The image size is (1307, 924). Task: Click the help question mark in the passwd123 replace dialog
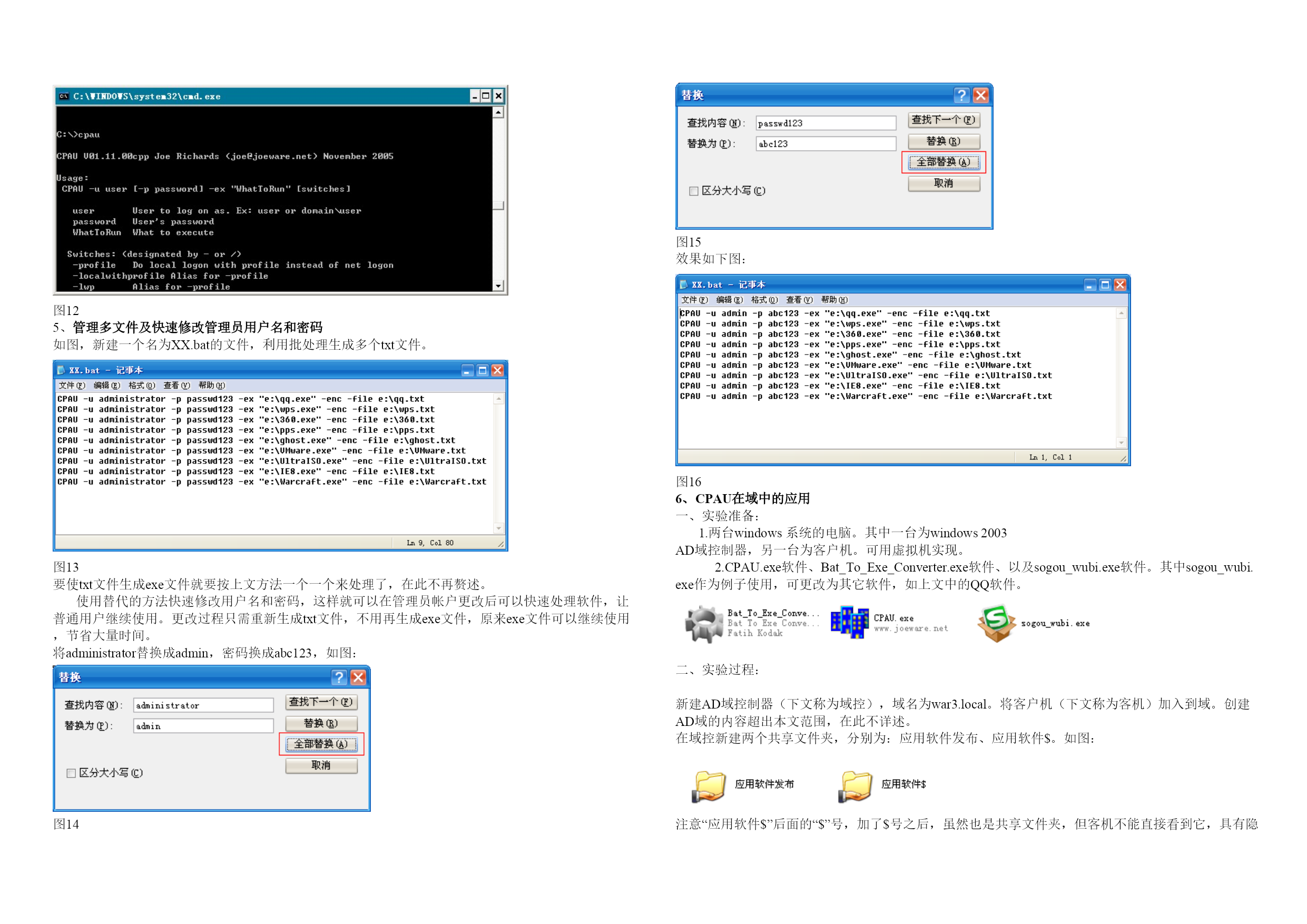pyautogui.click(x=961, y=95)
